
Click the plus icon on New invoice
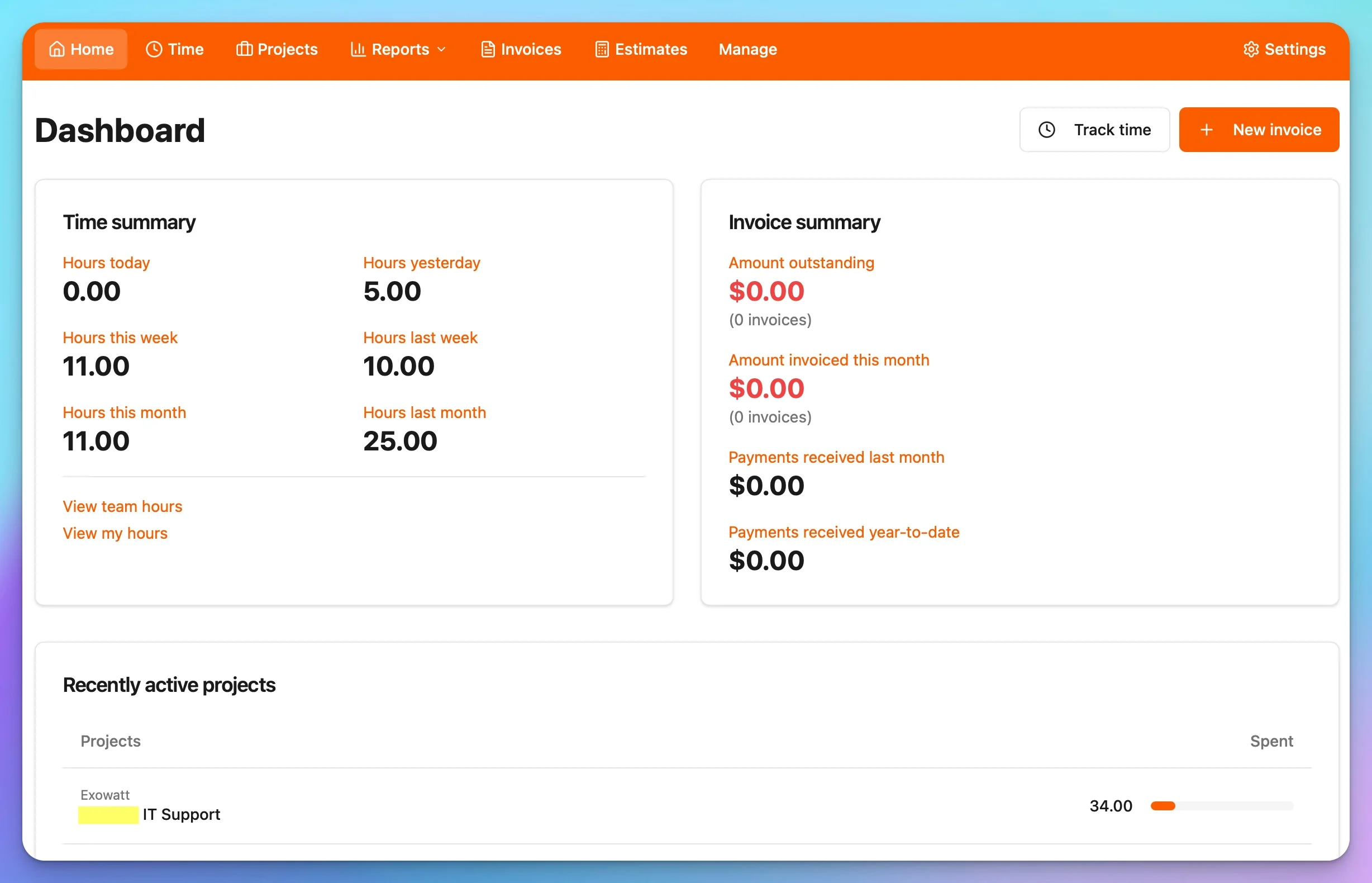(x=1206, y=130)
